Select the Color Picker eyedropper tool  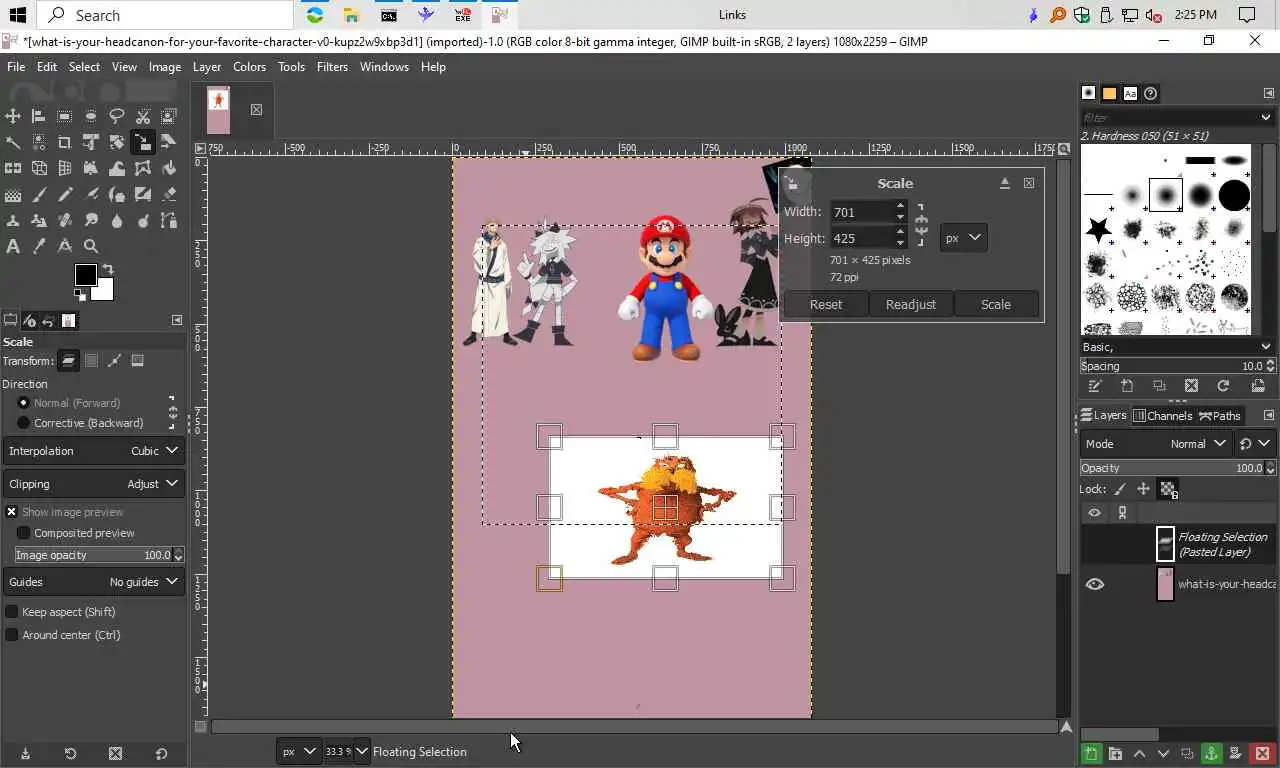point(39,246)
